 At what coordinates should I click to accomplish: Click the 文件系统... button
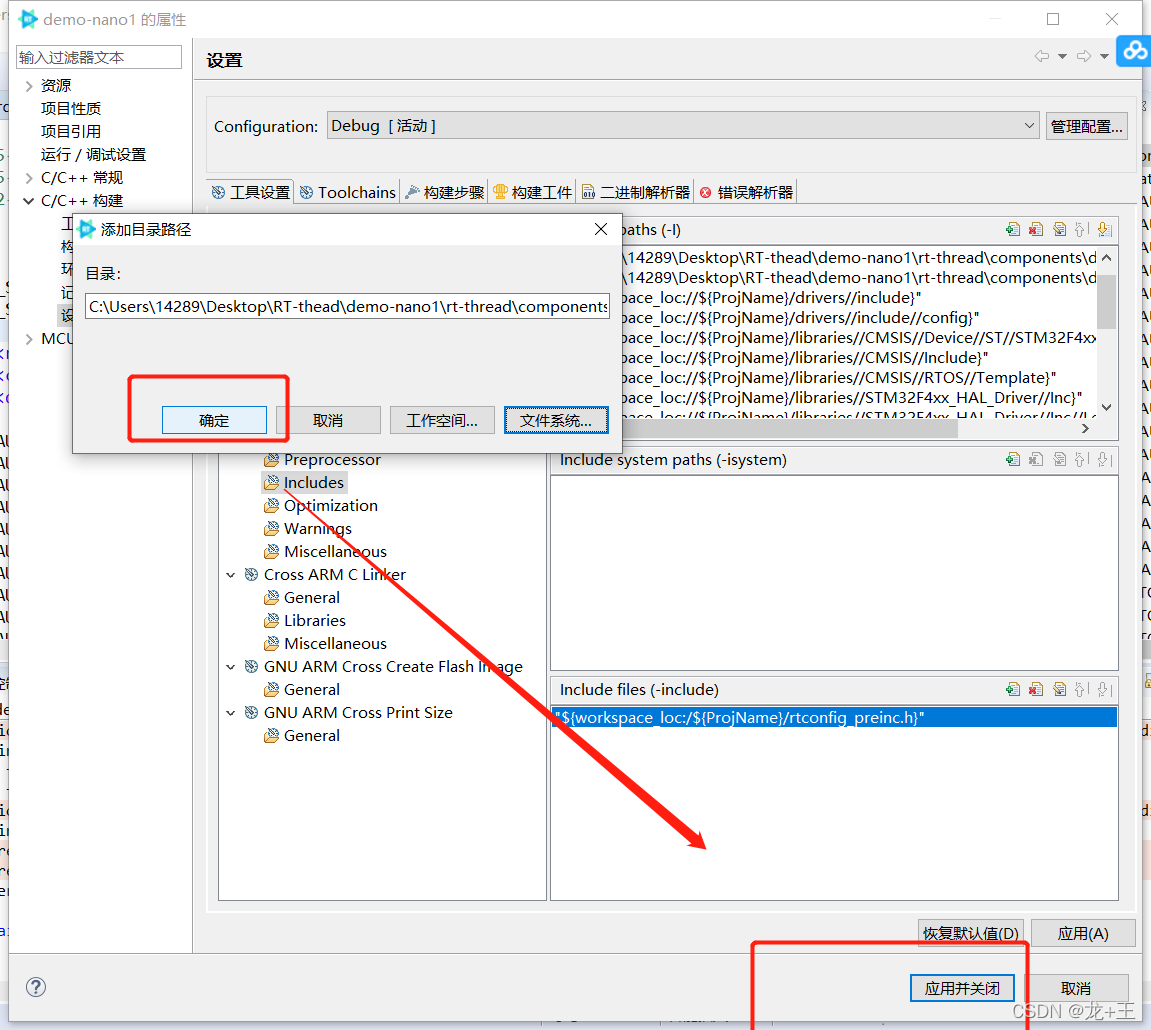click(x=556, y=420)
